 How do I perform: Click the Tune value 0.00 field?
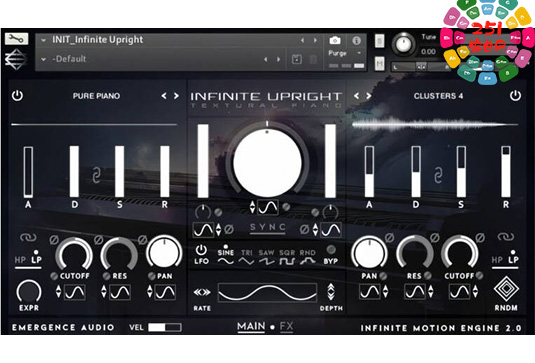428,52
